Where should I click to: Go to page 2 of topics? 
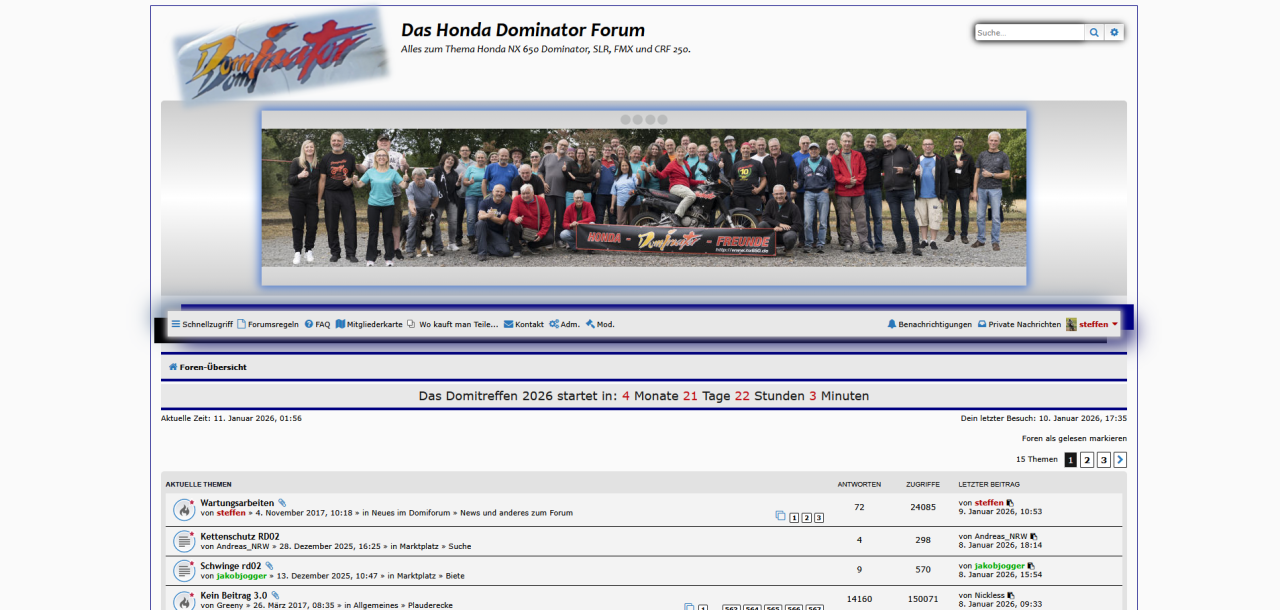click(1087, 460)
